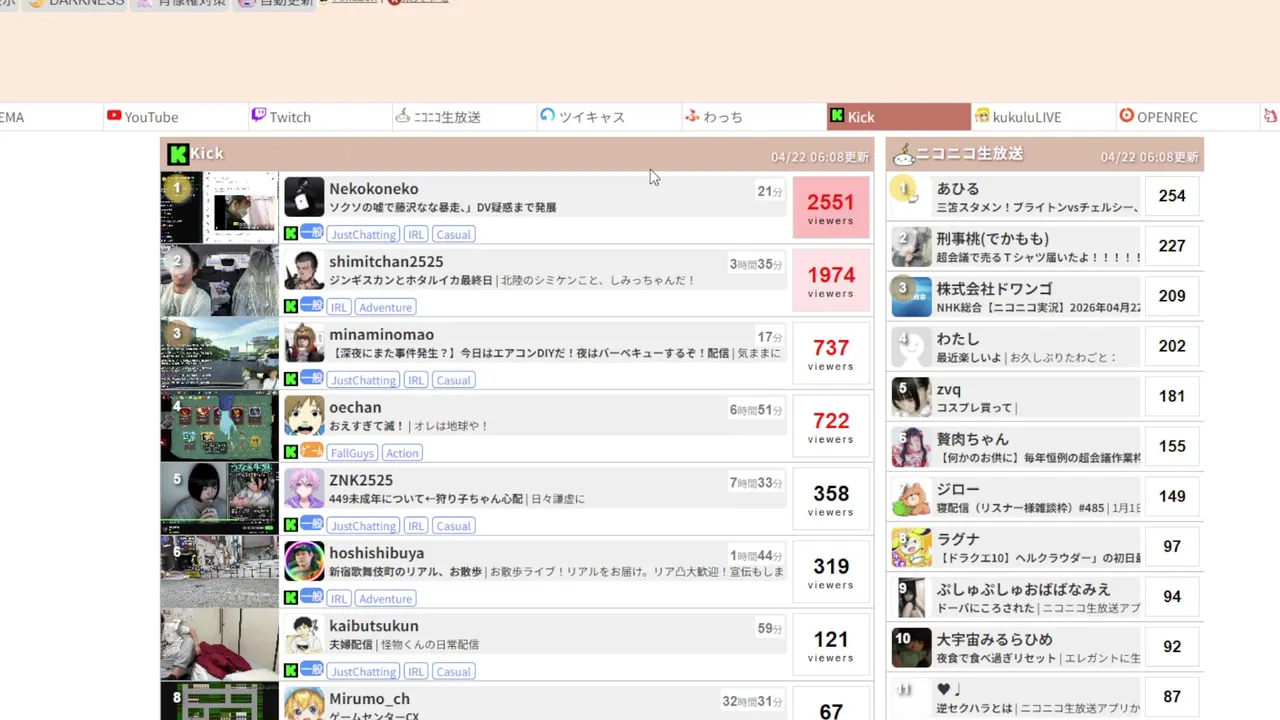Click the shimitchan2525 channel name
This screenshot has width=1280, height=720.
pos(386,262)
